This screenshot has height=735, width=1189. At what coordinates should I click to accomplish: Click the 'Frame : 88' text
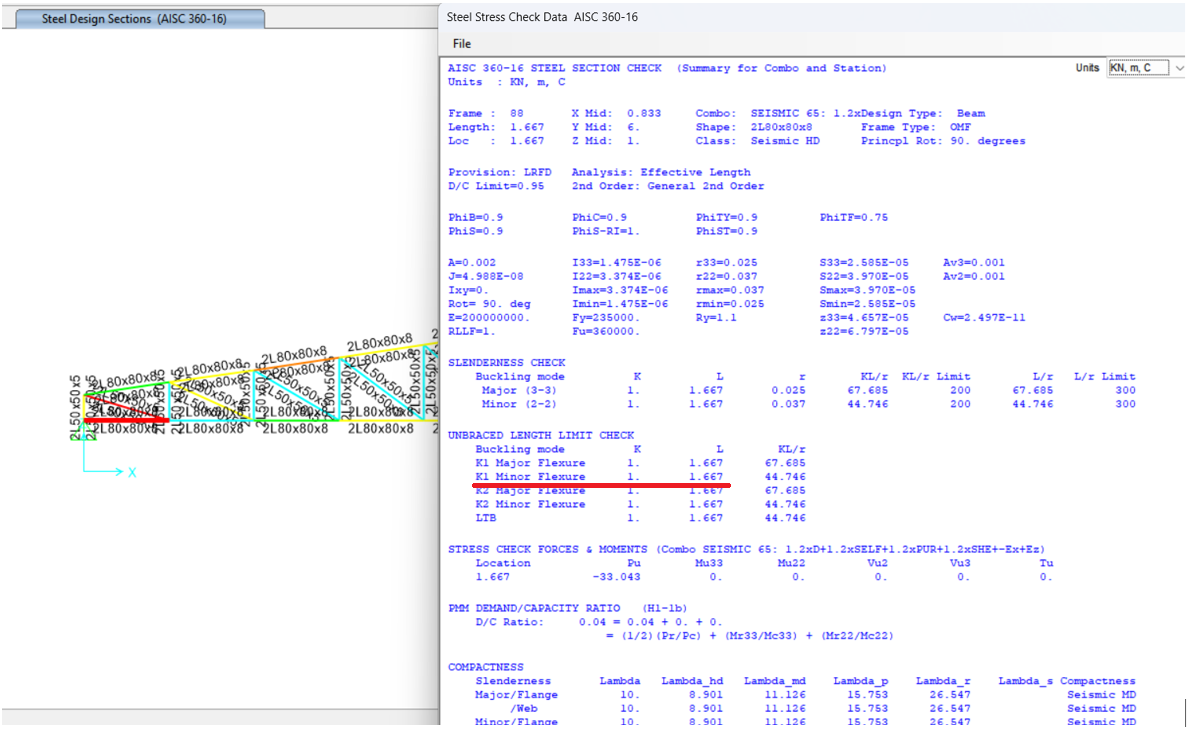pos(486,113)
